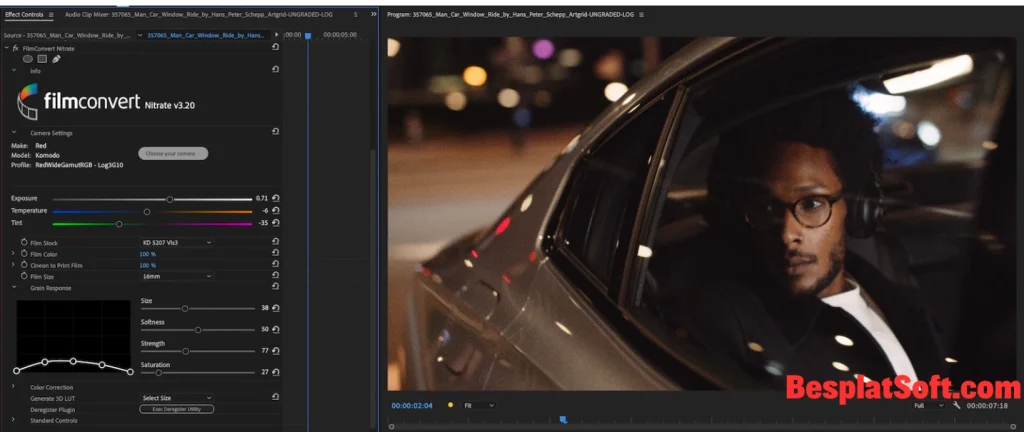Viewport: 1024px width, 432px height.
Task: Reset the Film Stock setting
Action: [x=275, y=242]
